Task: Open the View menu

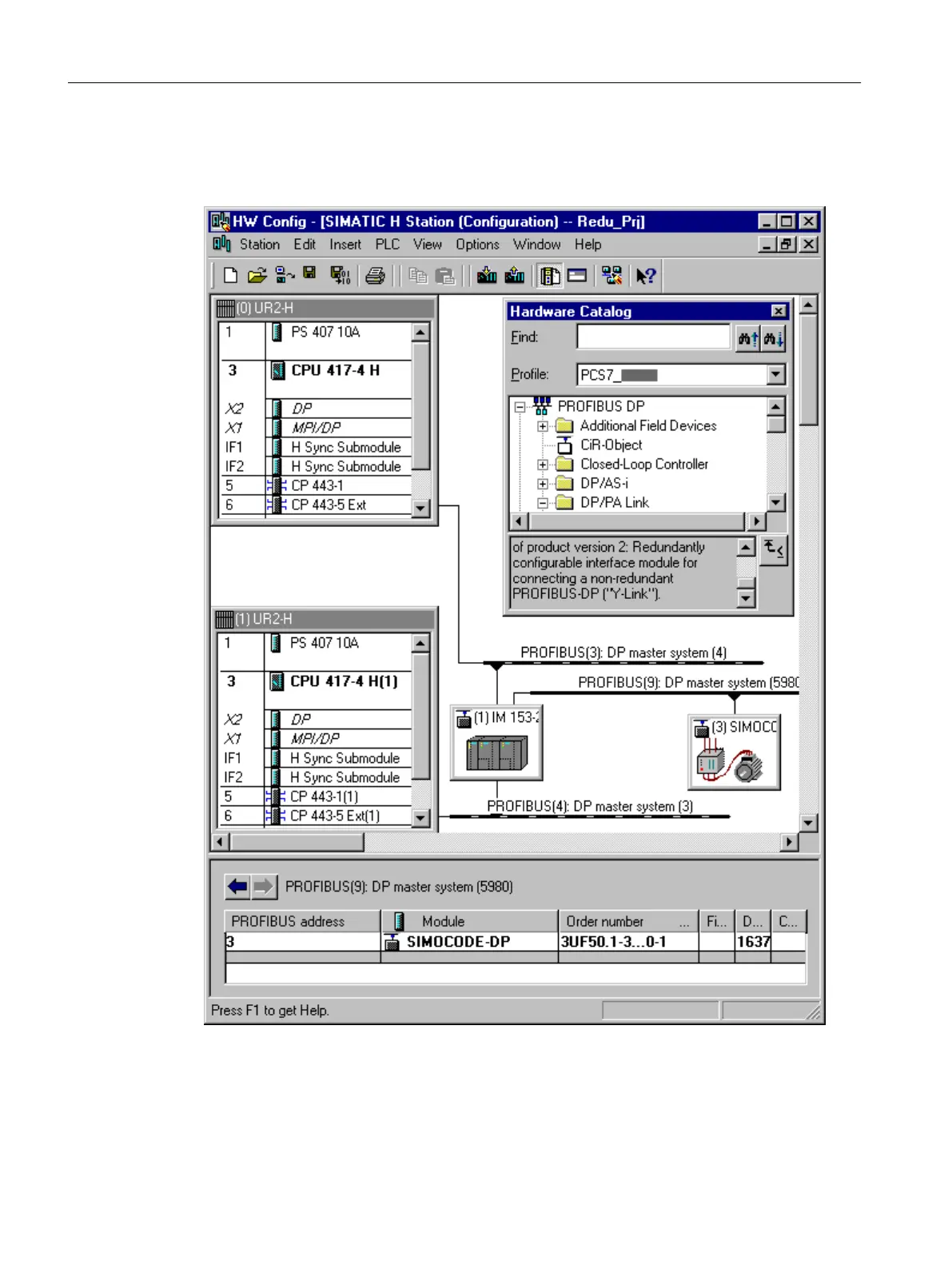Action: 428,245
